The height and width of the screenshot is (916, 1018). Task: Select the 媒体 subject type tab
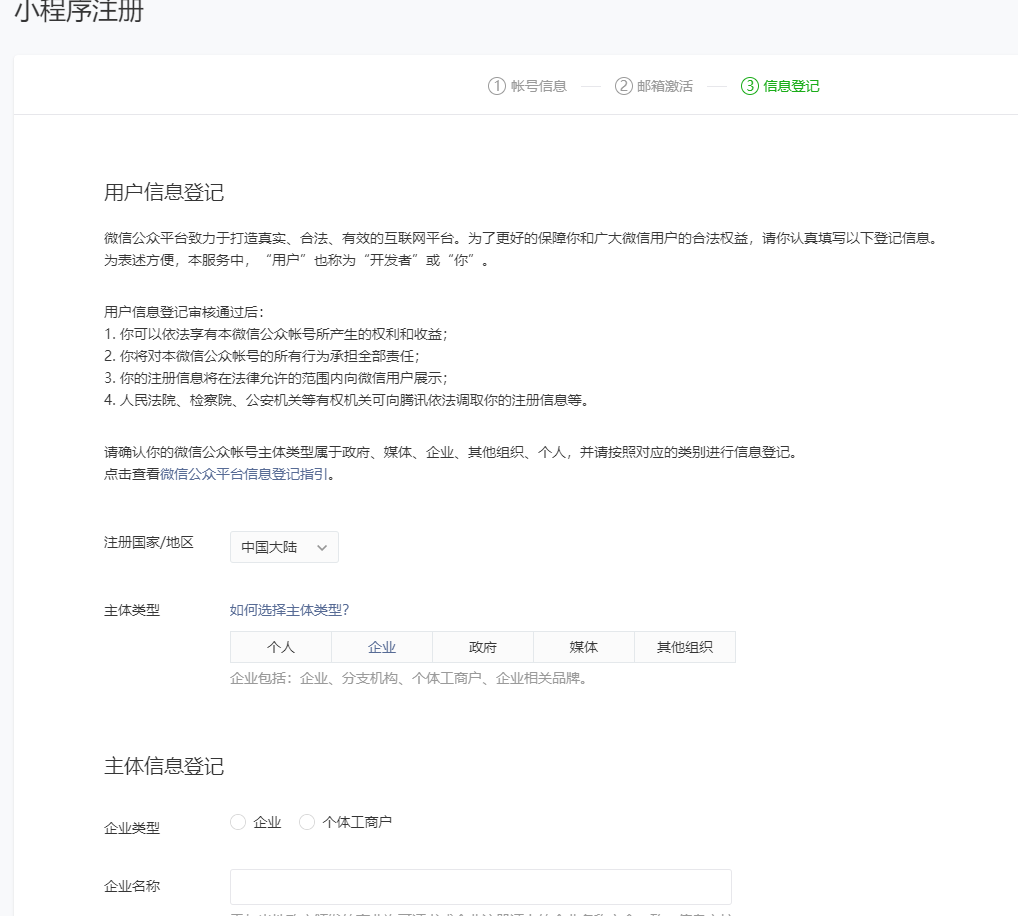584,647
